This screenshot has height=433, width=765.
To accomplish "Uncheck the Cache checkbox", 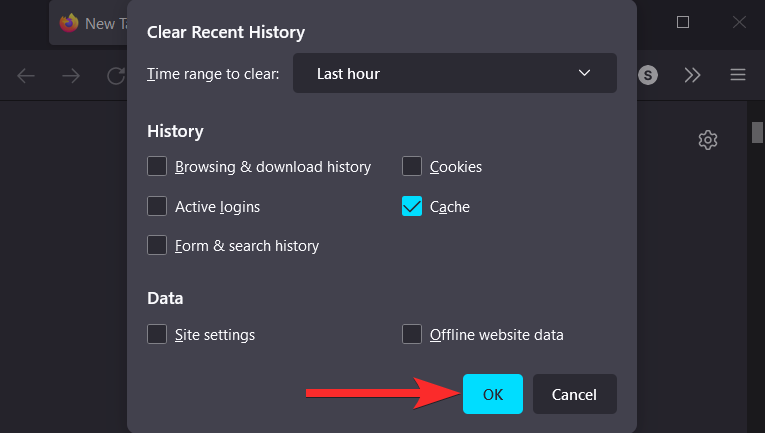I will (x=412, y=207).
